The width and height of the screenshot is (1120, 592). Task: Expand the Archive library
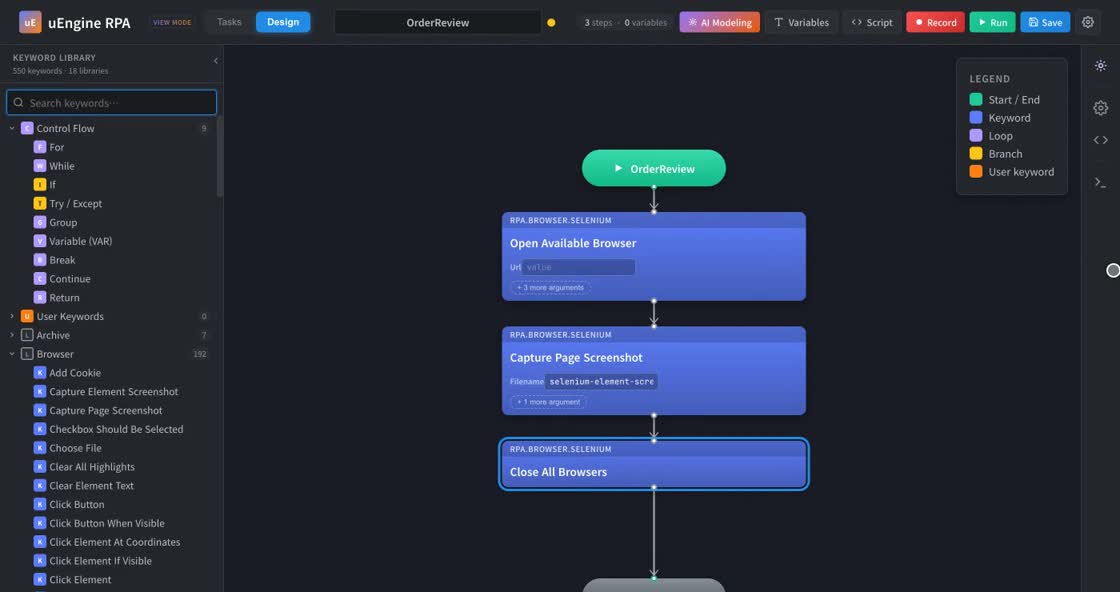coord(12,335)
